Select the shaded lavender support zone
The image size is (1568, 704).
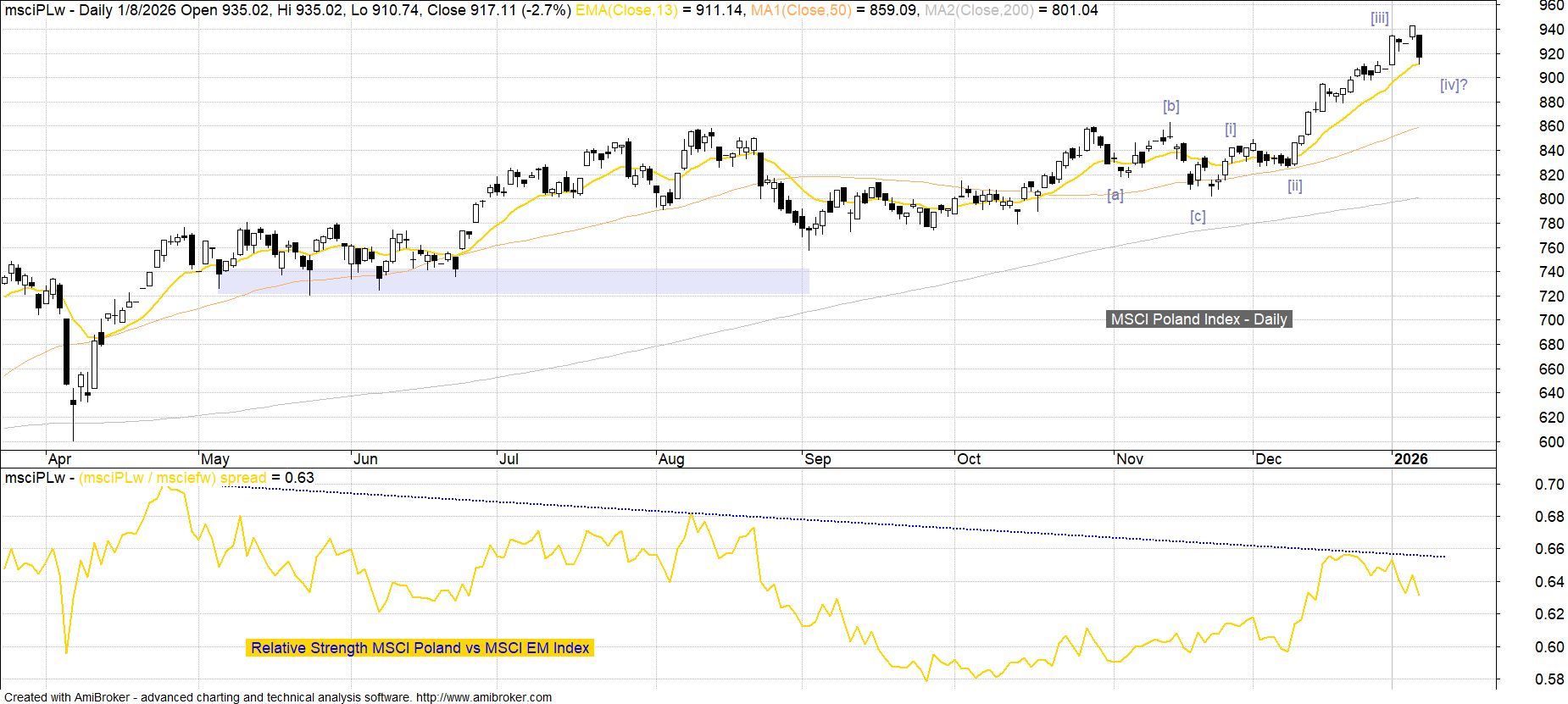[513, 281]
